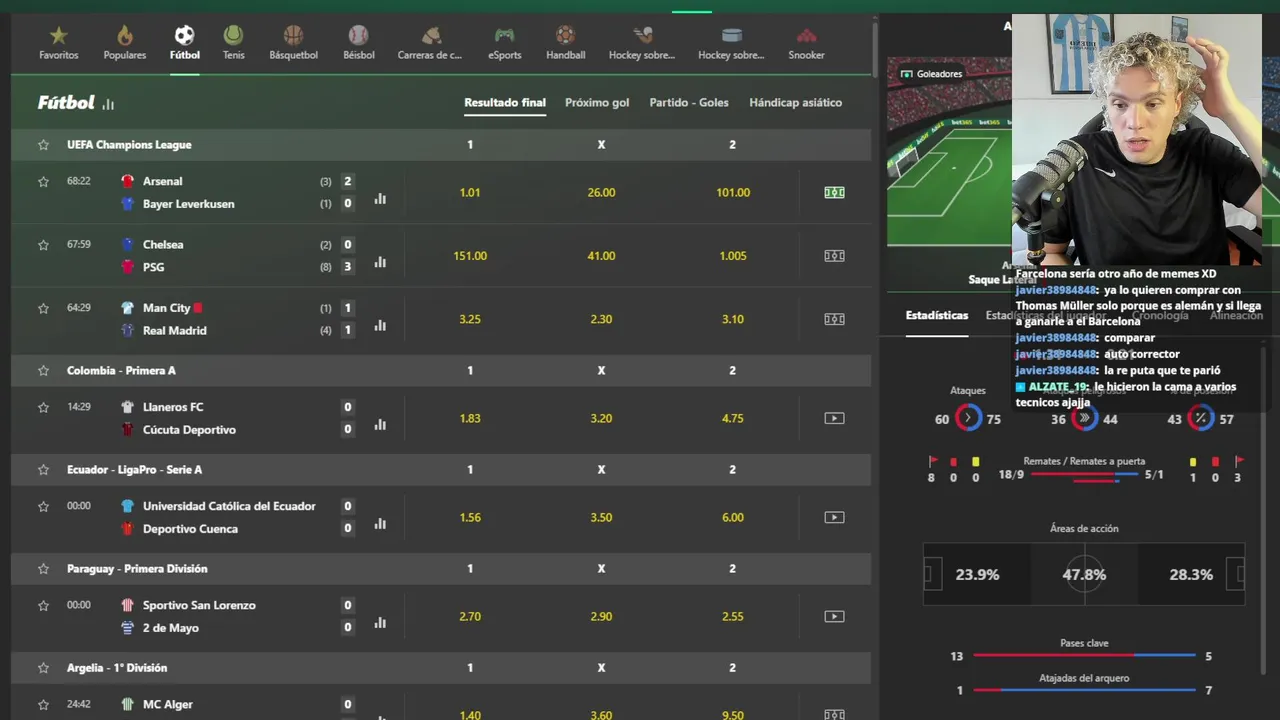Watch Llaneros FC live stream icon

pos(834,418)
